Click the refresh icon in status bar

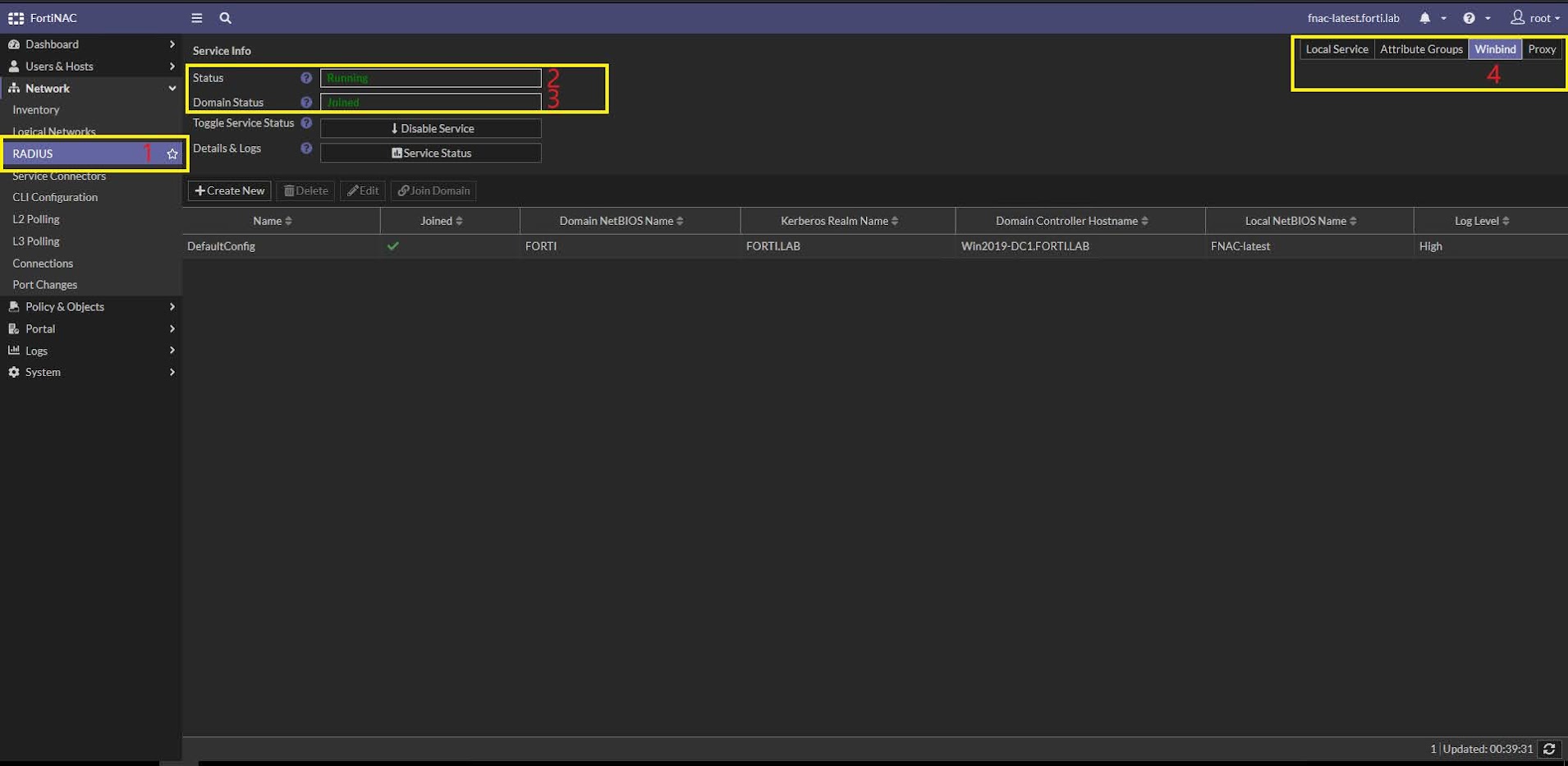[1549, 749]
